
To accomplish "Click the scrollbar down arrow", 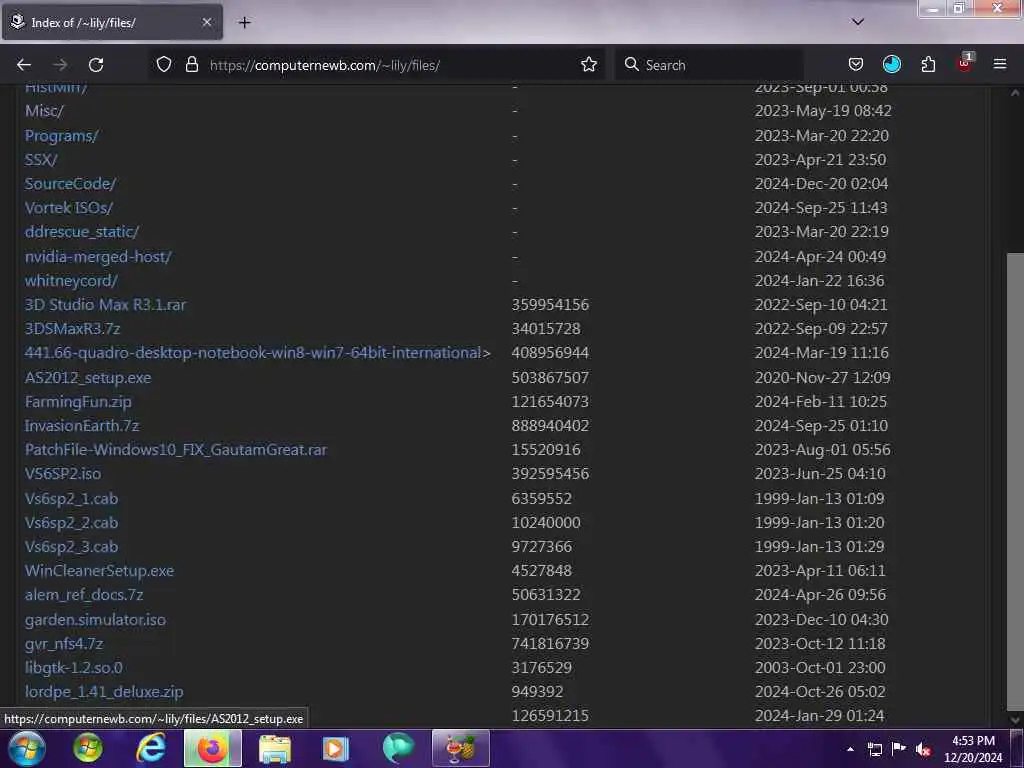I will click(x=1015, y=720).
